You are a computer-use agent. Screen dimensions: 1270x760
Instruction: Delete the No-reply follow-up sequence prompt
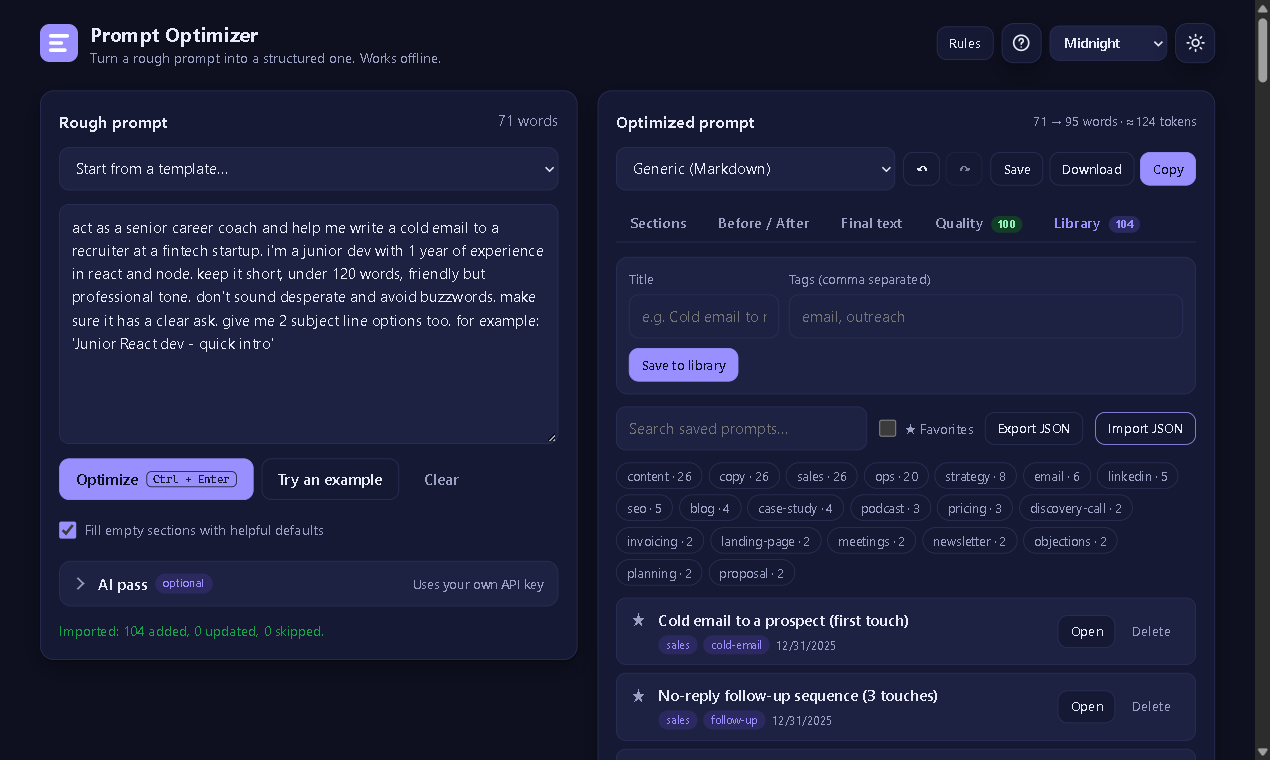click(x=1151, y=706)
